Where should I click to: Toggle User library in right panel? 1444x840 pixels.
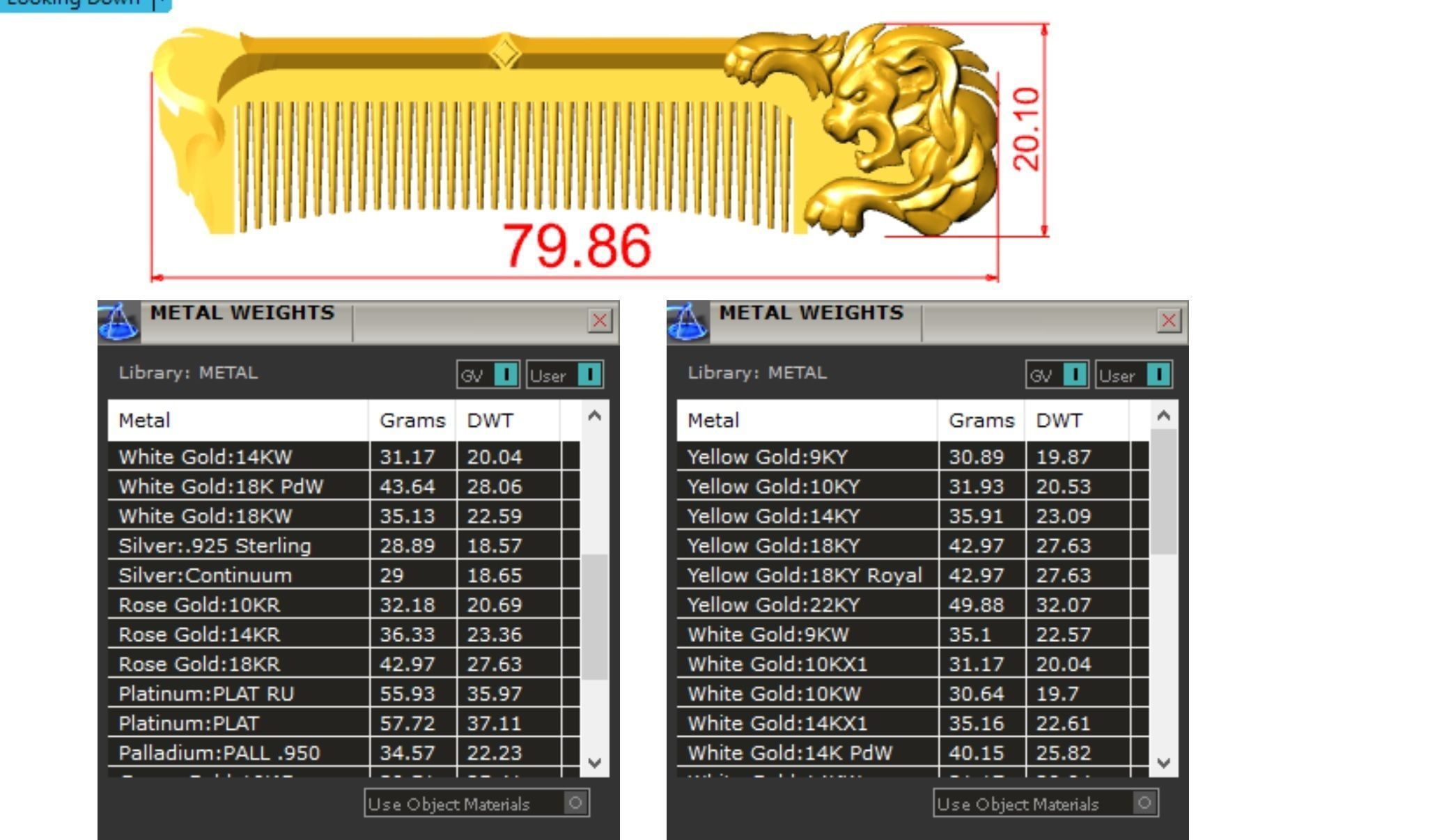(1134, 375)
